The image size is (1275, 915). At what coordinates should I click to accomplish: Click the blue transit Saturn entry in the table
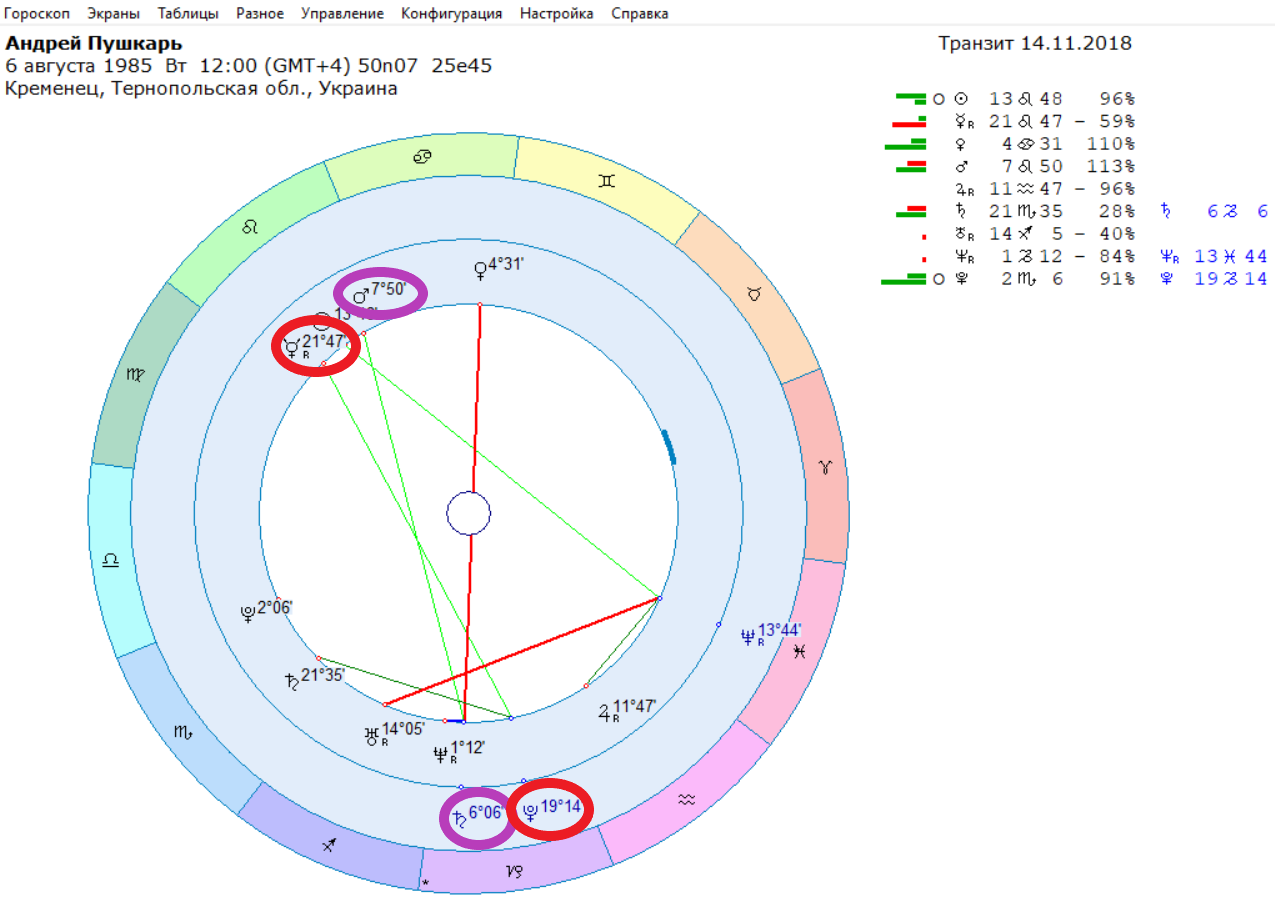click(x=1214, y=211)
